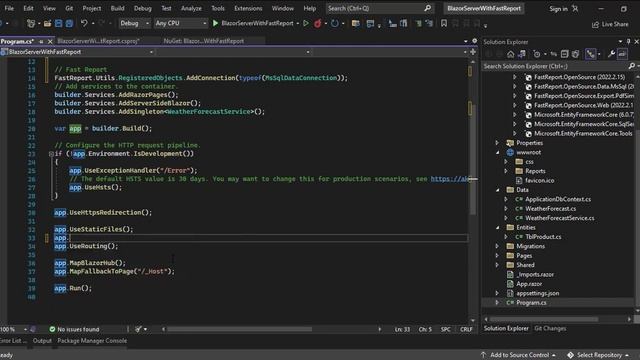The image size is (640, 360).
Task: Open BlazorServerWithFastReport project scope dropdown
Action: click(x=77, y=52)
